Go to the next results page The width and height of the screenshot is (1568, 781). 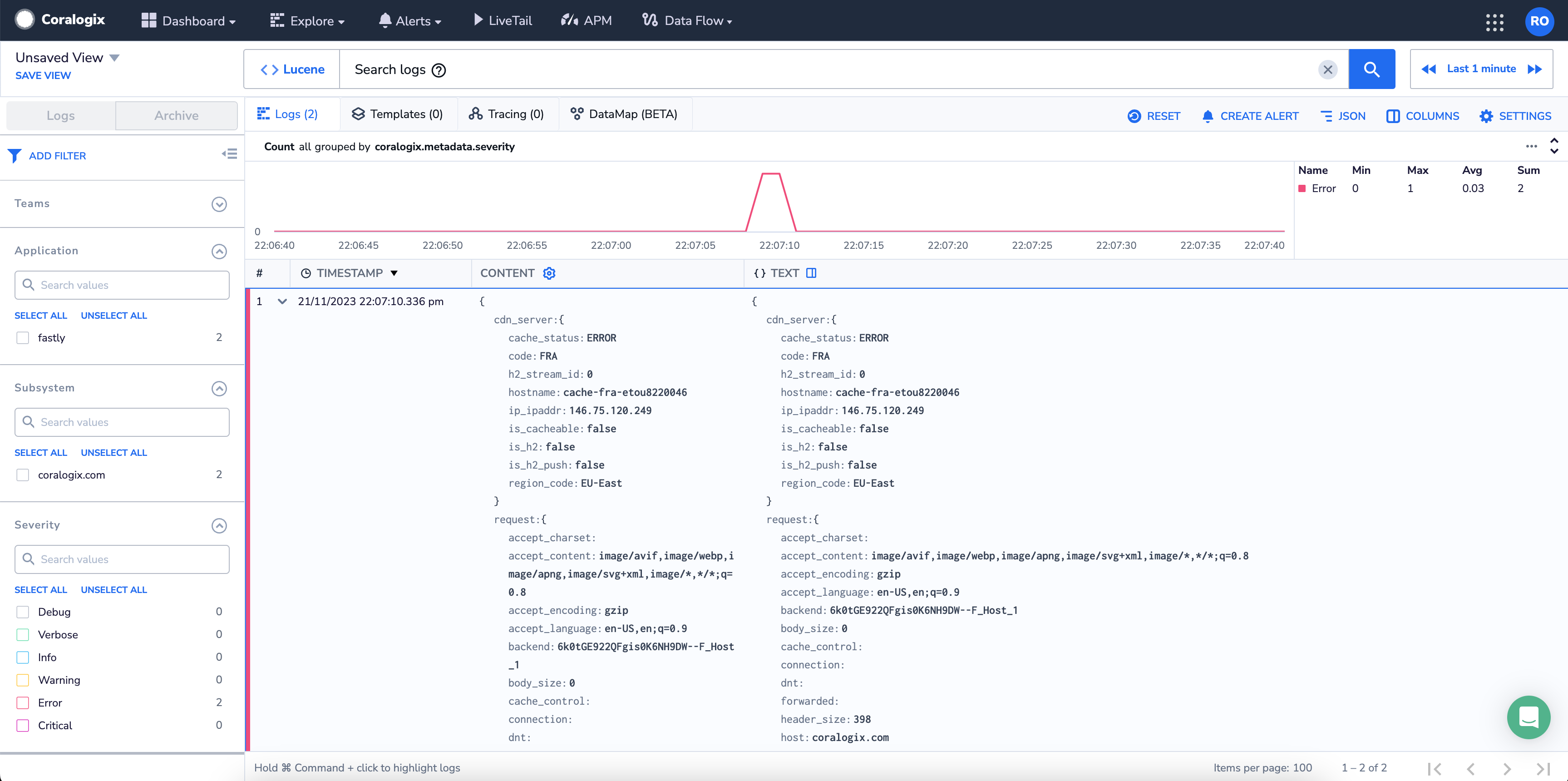point(1507,768)
